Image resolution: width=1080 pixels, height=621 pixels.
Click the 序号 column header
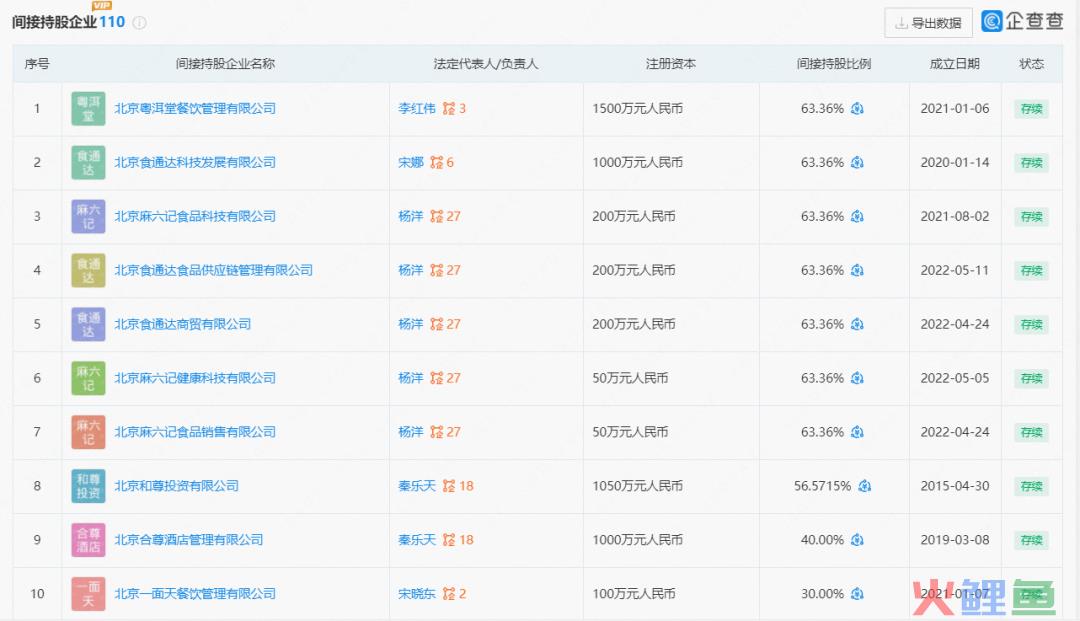pyautogui.click(x=37, y=64)
